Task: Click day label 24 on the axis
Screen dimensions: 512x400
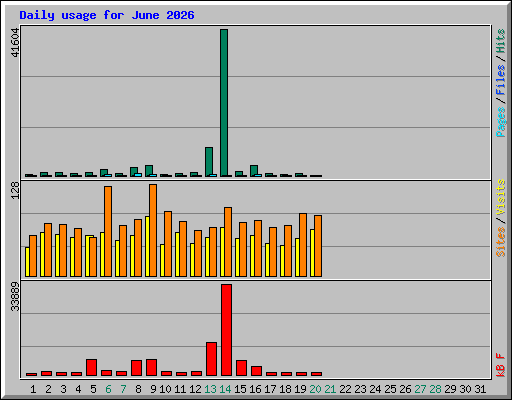Action: click(x=375, y=389)
